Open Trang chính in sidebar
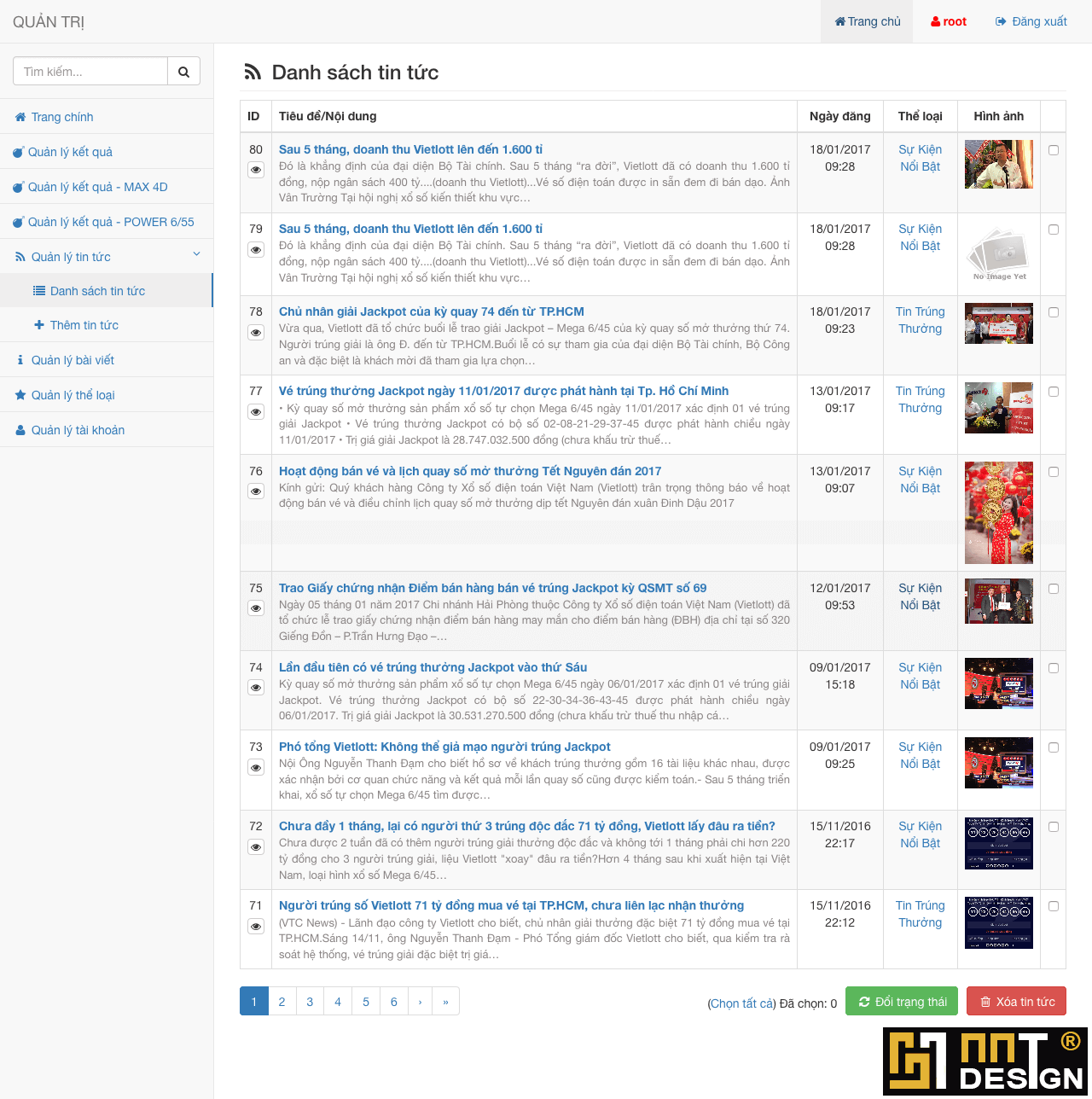The width and height of the screenshot is (1092, 1099). (x=107, y=117)
